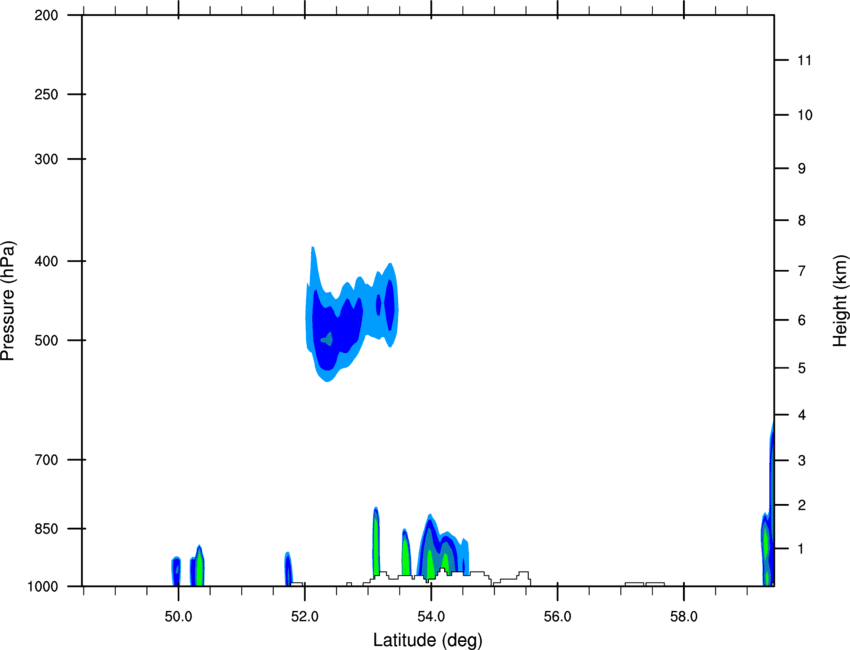The width and height of the screenshot is (850, 650).
Task: Click the 58.0 latitude tick label
Action: pyautogui.click(x=684, y=617)
